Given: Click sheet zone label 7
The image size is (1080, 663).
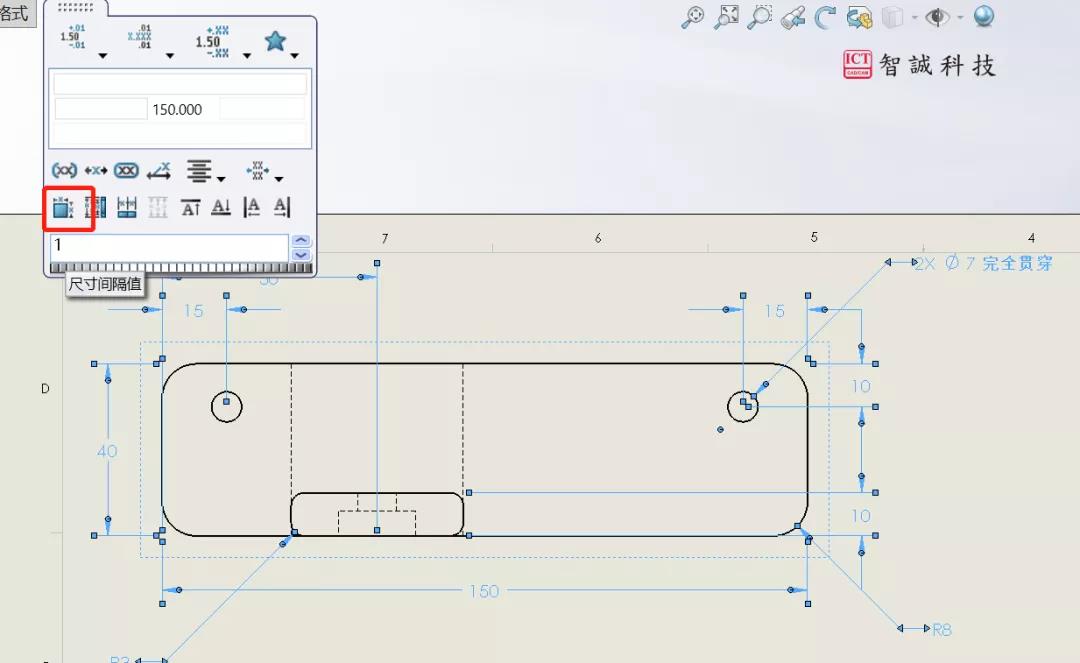Looking at the screenshot, I should click(x=385, y=238).
